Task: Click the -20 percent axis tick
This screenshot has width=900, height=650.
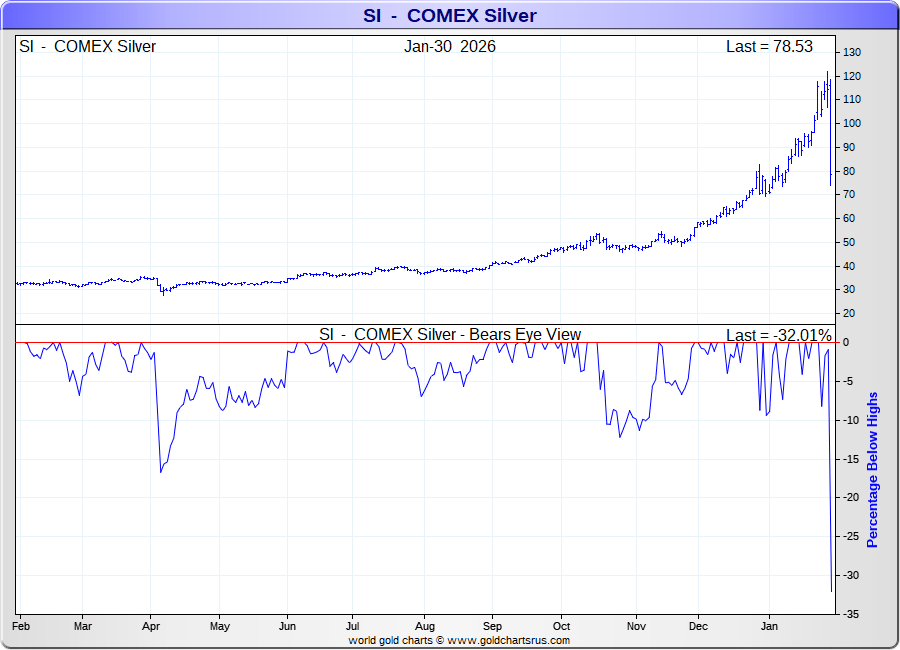Action: pos(850,498)
